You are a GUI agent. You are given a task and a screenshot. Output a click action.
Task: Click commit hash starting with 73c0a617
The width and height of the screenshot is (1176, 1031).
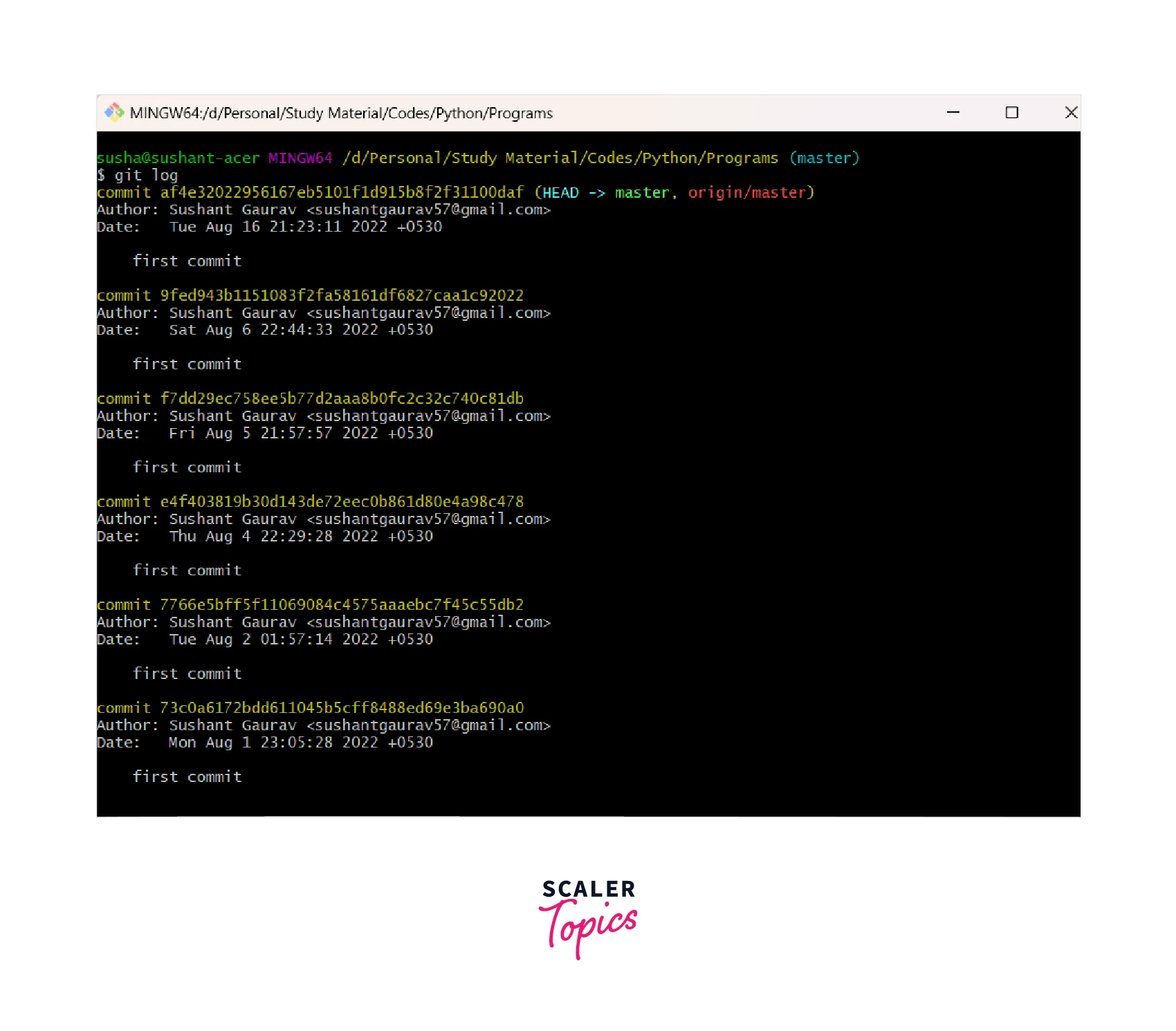coord(342,708)
